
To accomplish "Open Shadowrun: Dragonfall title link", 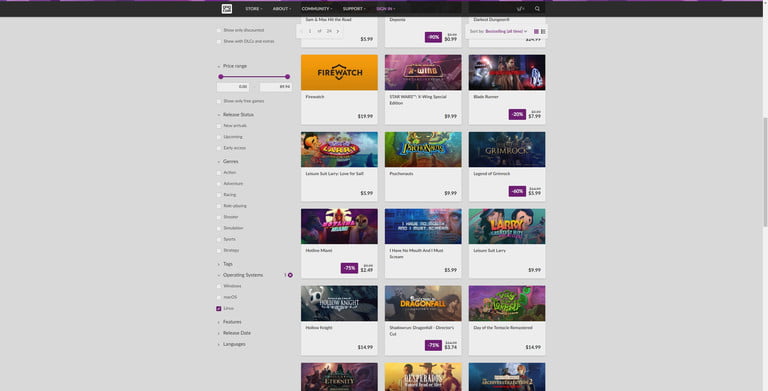I will 422,330.
